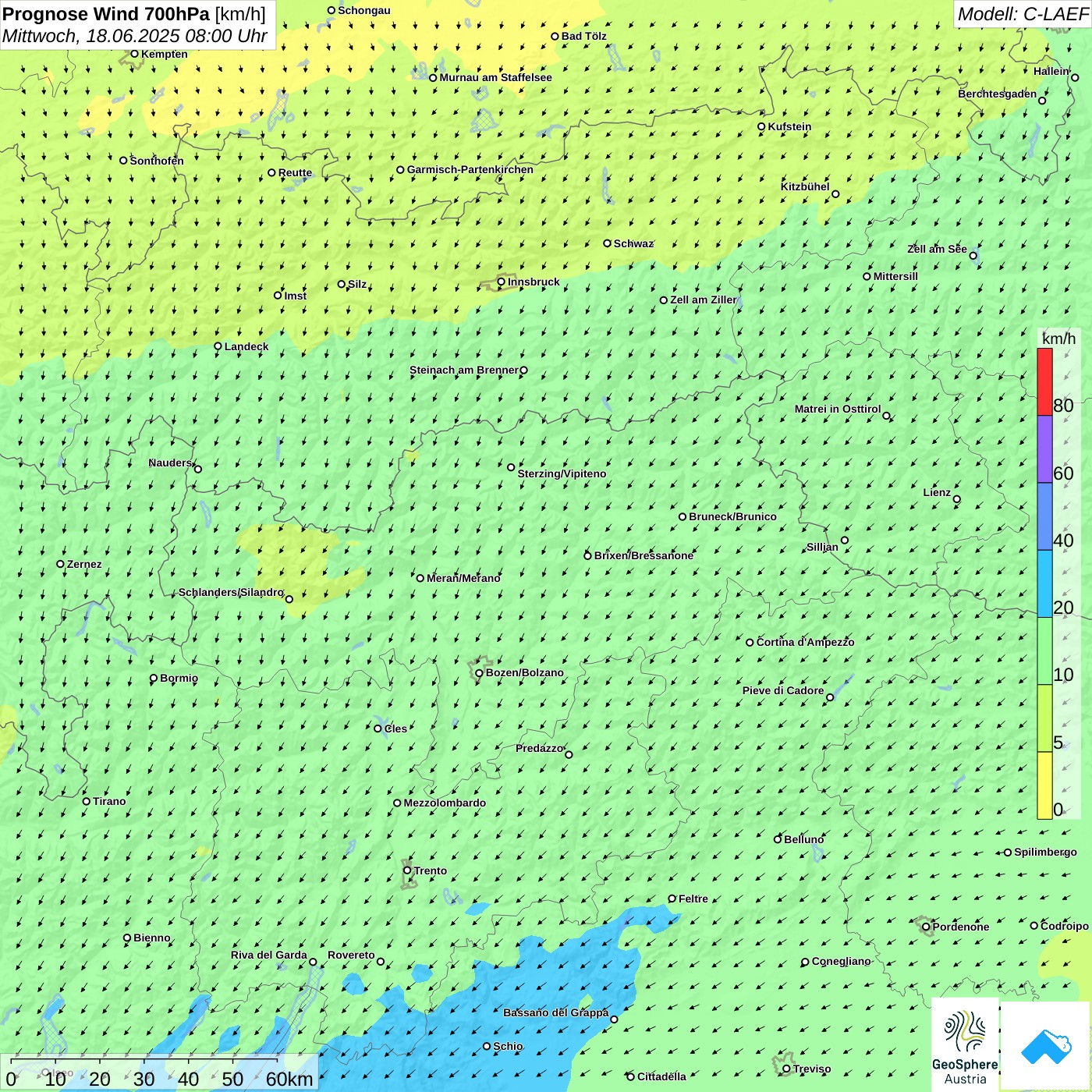Click the Bozen/Bolzano city marker circle
This screenshot has width=1092, height=1092.
click(x=479, y=673)
